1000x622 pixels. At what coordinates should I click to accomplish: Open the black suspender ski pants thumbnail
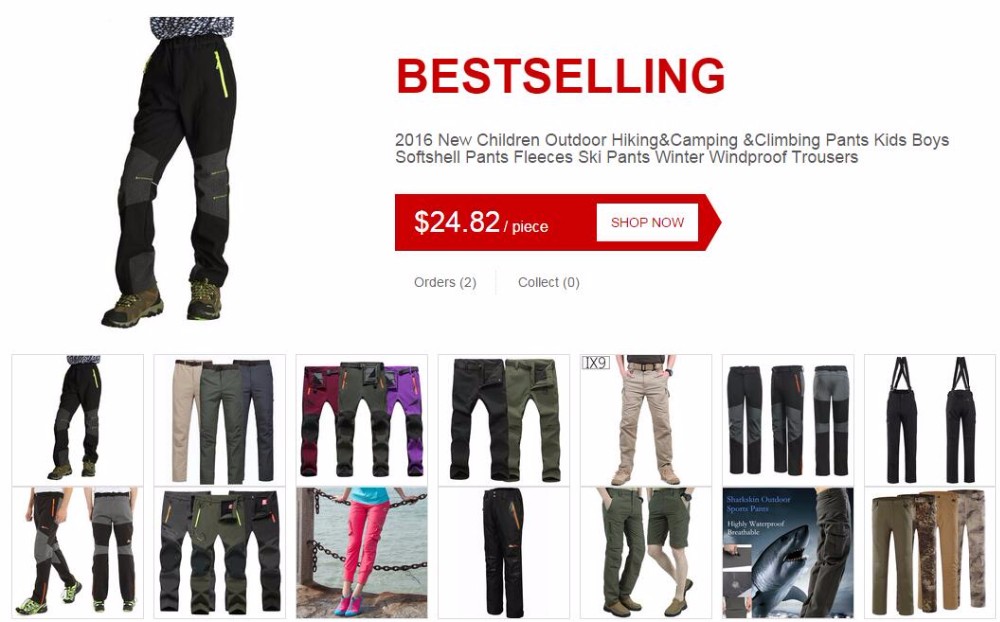pyautogui.click(x=930, y=420)
